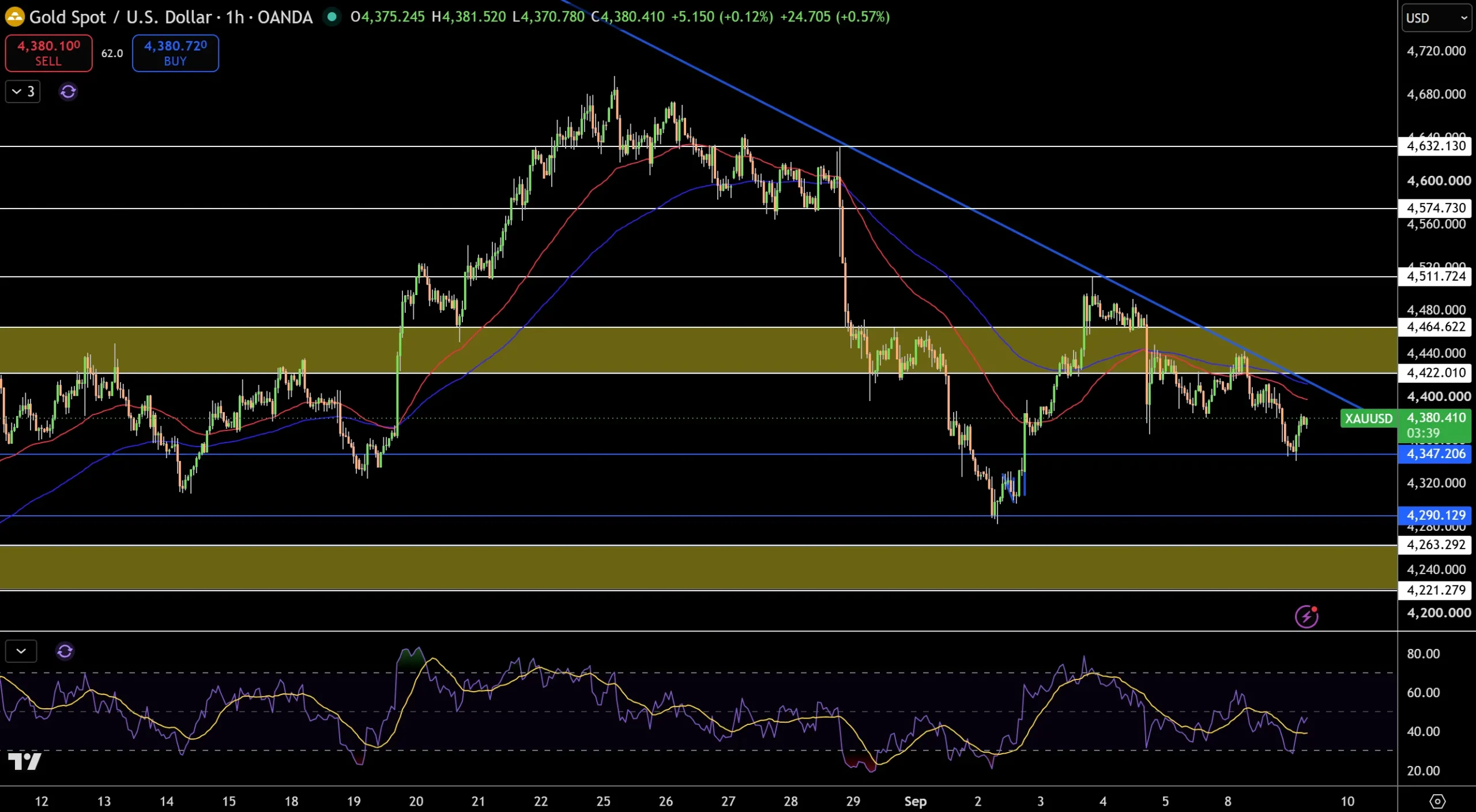Select the 4,263.292 price label
The image size is (1476, 812).
tap(1436, 545)
